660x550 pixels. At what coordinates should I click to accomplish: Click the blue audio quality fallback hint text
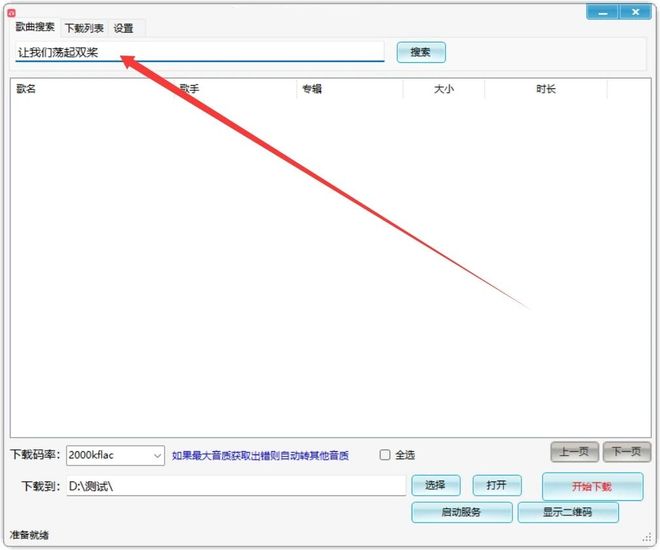tap(260, 456)
